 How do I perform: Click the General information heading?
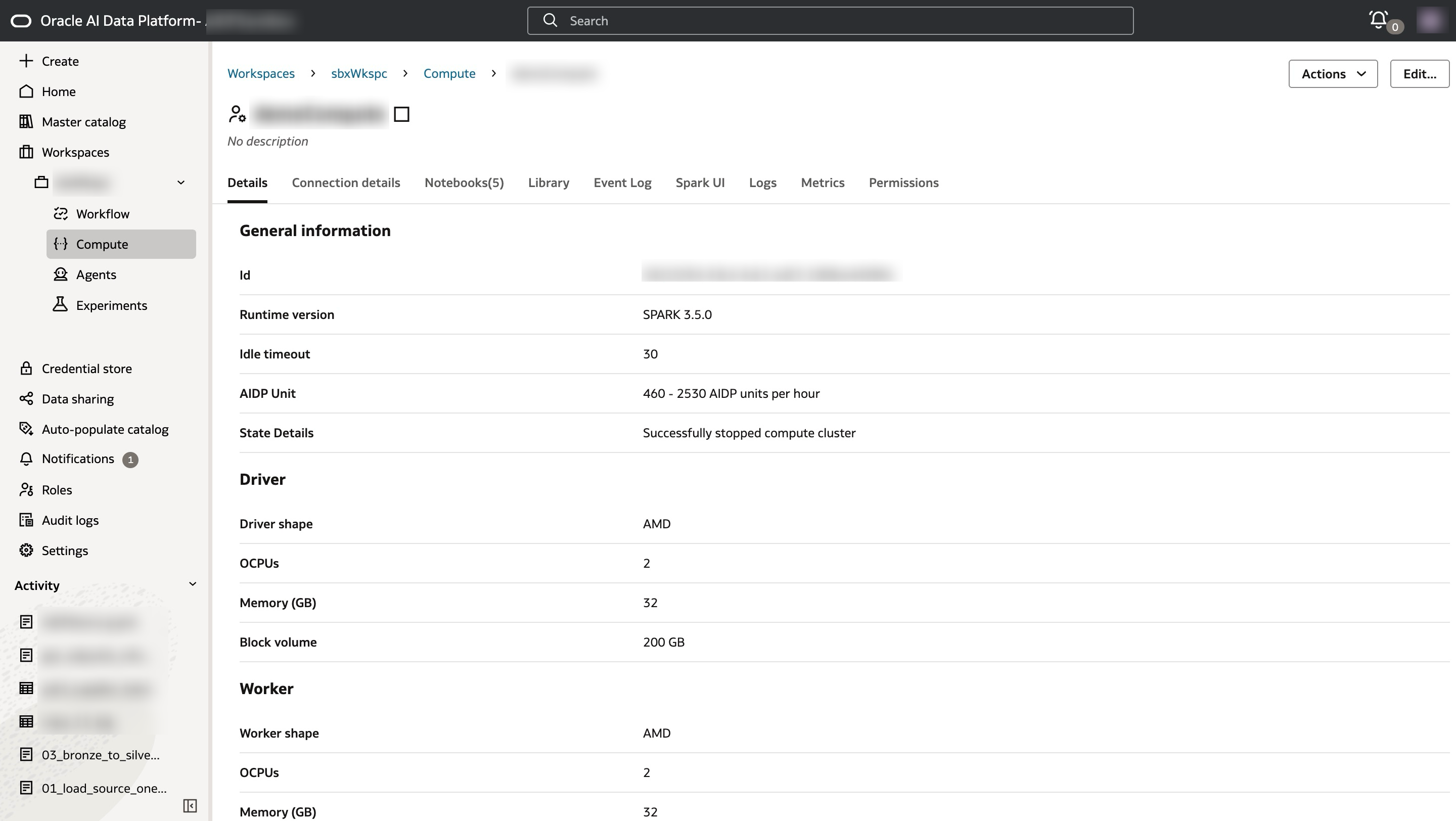pyautogui.click(x=315, y=231)
